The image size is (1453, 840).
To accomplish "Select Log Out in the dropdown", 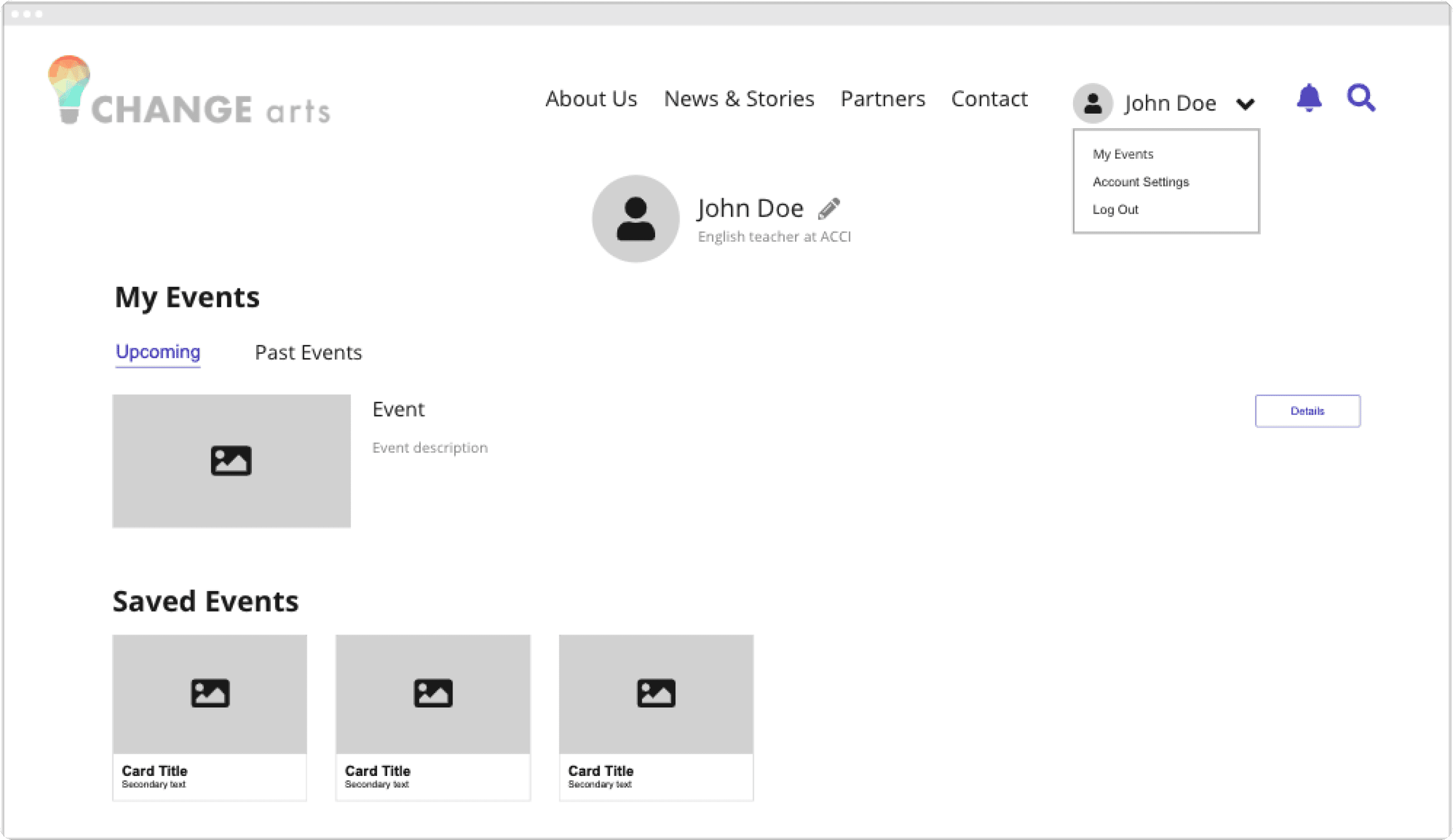I will tap(1115, 210).
